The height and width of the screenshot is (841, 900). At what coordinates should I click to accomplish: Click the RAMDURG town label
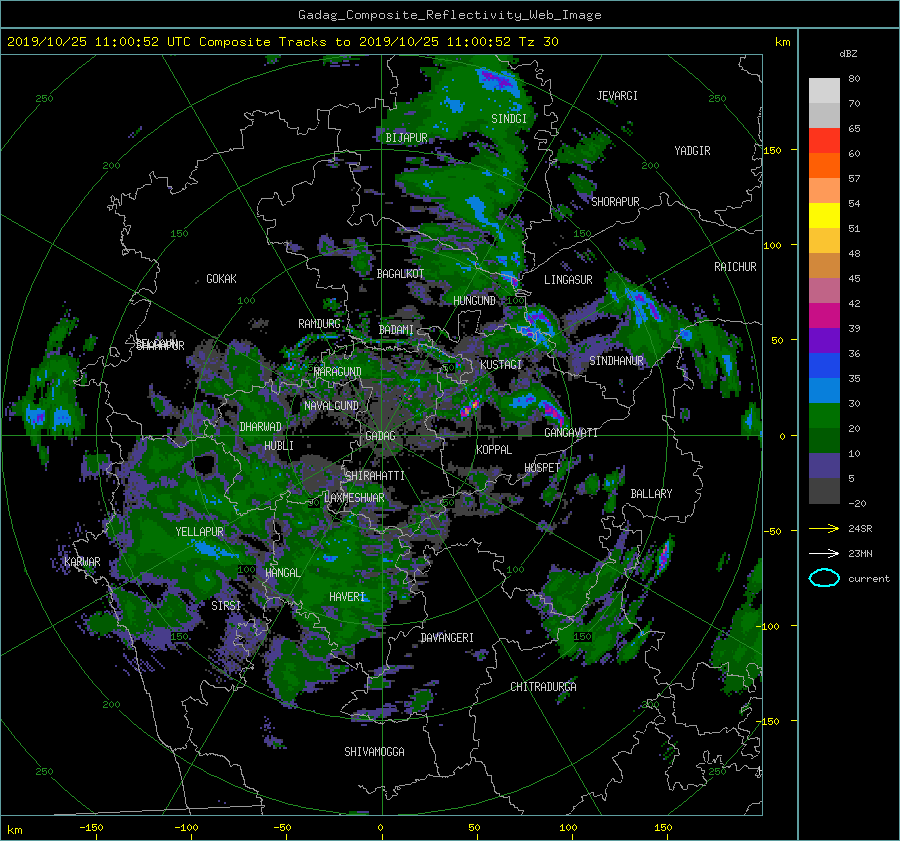pos(319,324)
